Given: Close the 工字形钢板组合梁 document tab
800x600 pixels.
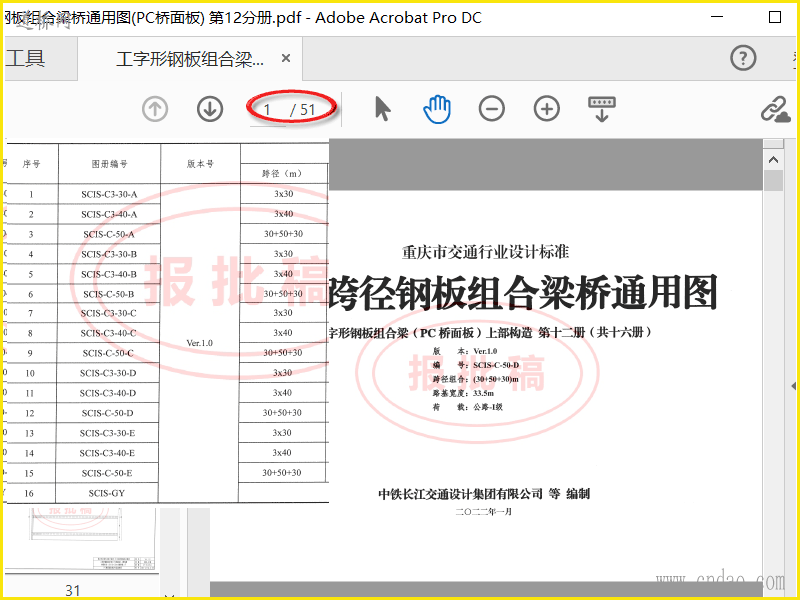Looking at the screenshot, I should click(286, 58).
